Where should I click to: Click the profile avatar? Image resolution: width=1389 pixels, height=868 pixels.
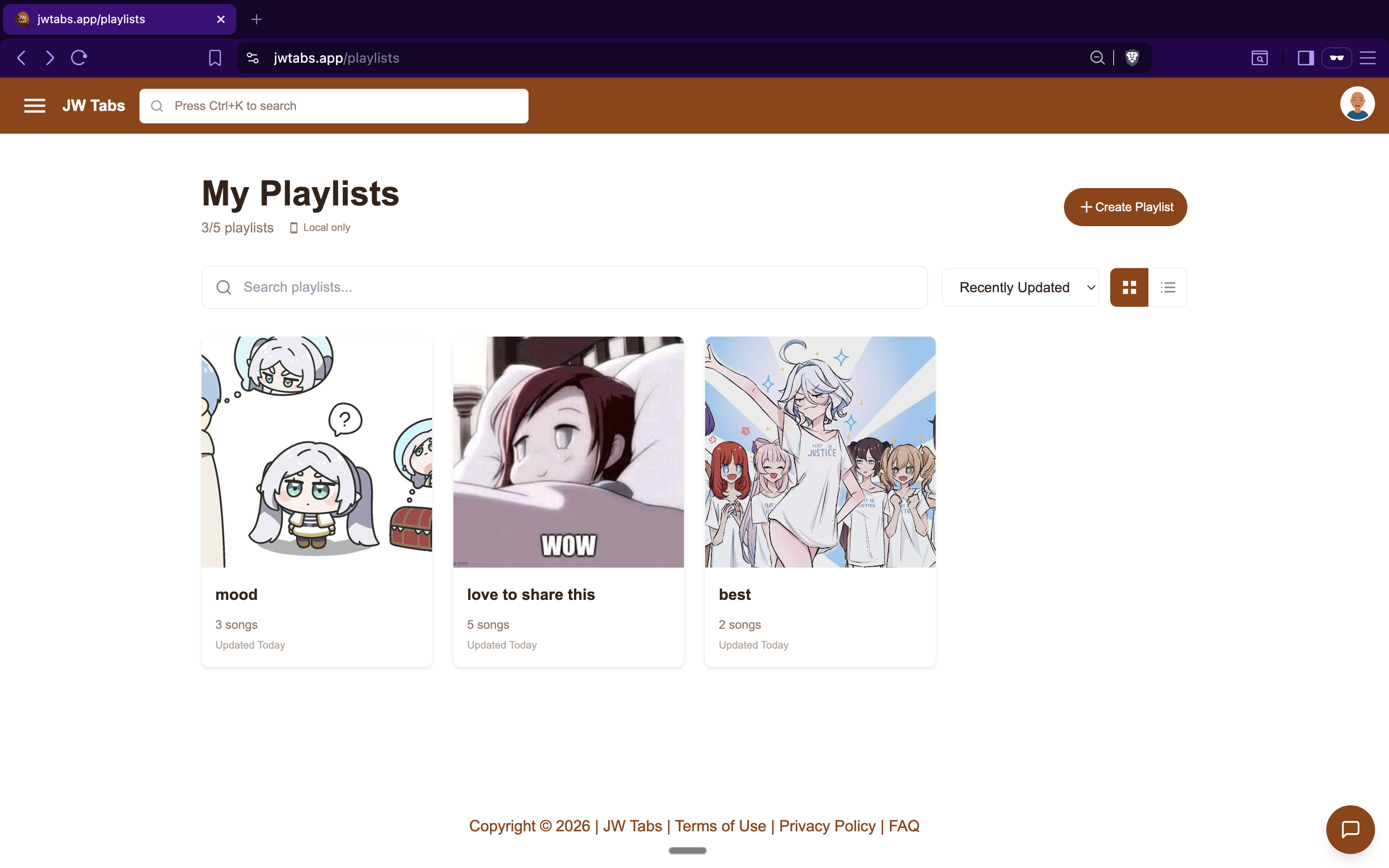1357,103
